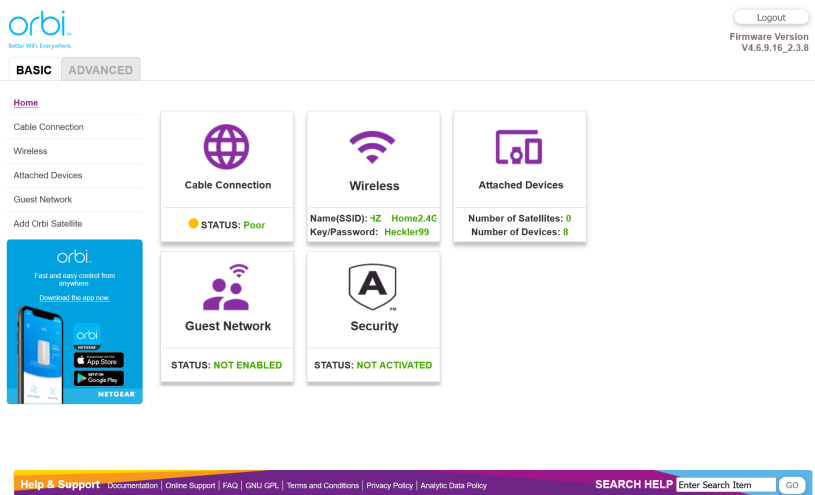The image size is (815, 495).
Task: Open the Terms and Conditions link
Action: point(323,485)
